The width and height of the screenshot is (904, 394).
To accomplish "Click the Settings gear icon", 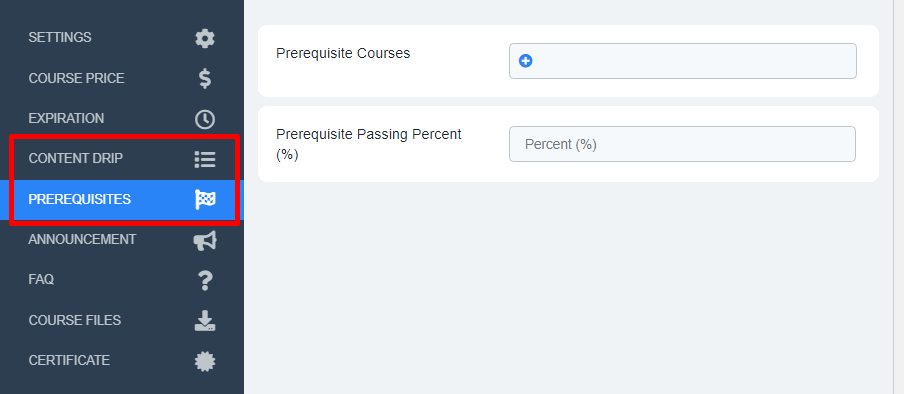I will click(205, 39).
